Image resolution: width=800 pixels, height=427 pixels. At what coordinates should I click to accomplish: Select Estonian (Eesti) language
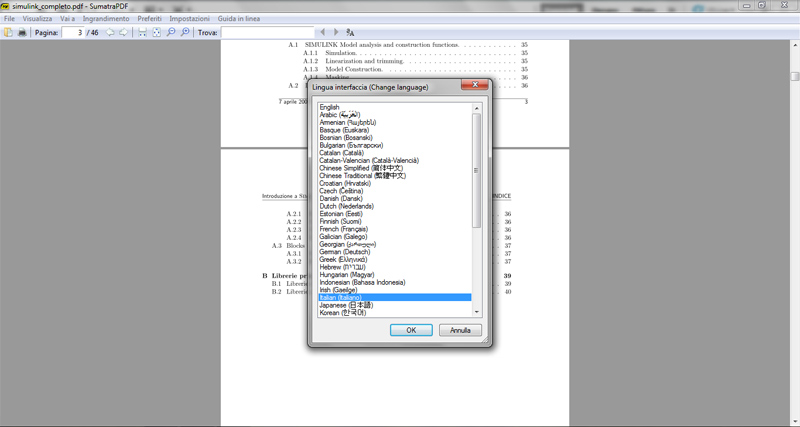(394, 214)
